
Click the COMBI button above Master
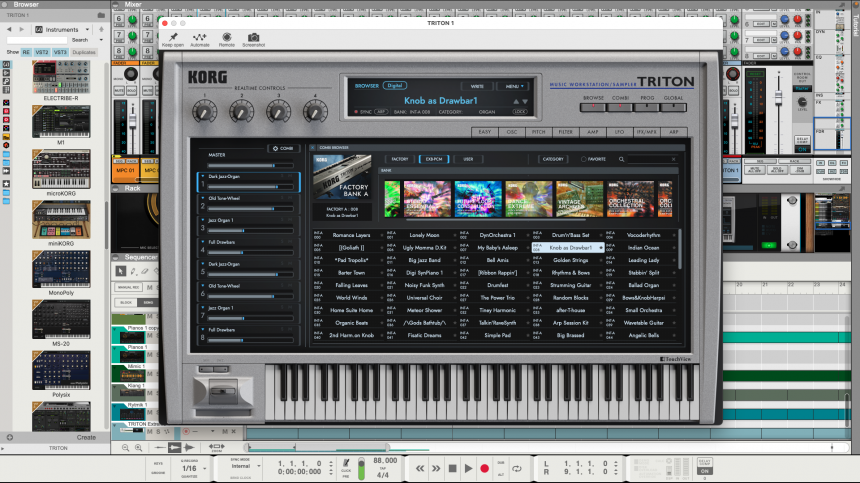(283, 149)
